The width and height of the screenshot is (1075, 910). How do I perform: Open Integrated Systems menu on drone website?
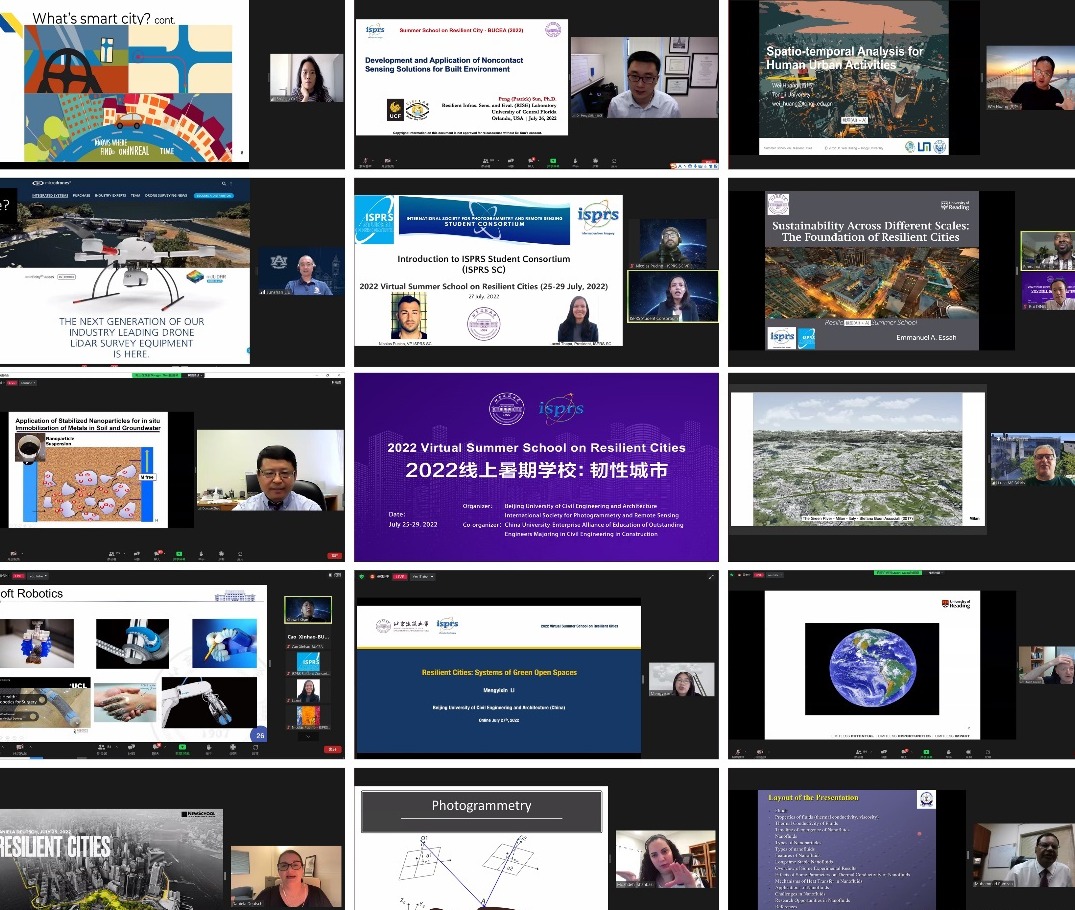[52, 195]
